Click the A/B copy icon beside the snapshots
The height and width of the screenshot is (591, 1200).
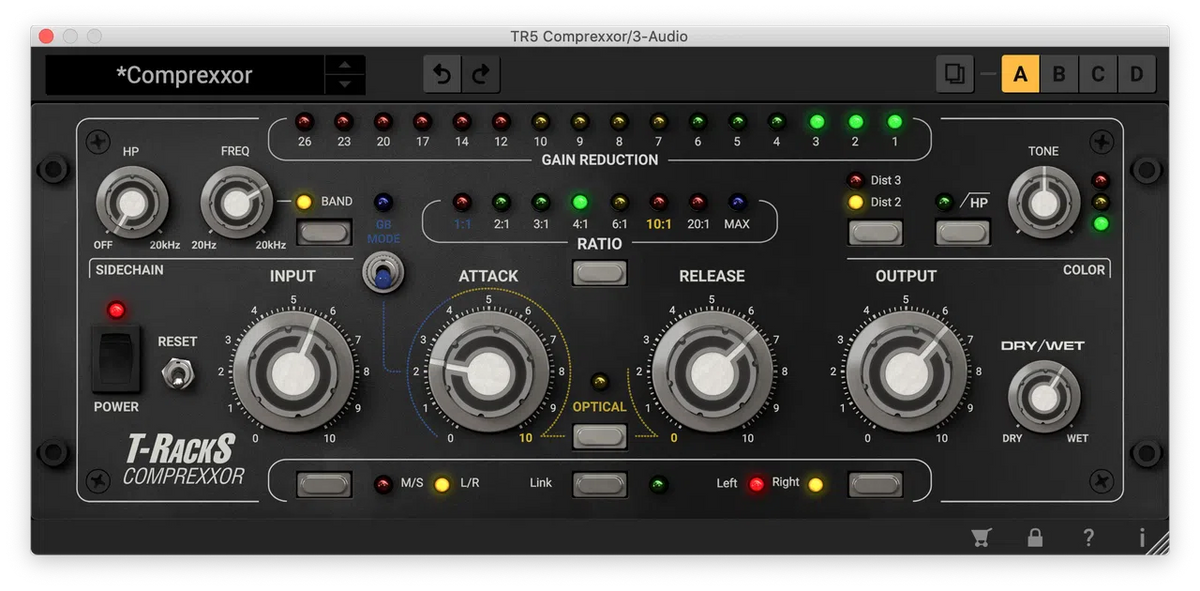(954, 73)
